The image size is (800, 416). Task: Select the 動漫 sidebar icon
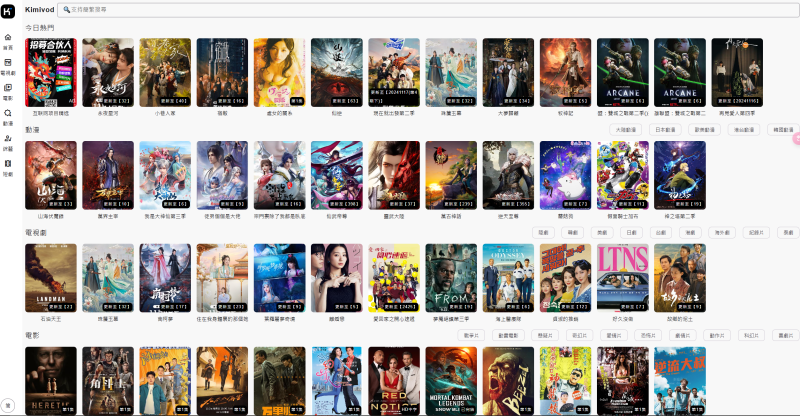8,117
